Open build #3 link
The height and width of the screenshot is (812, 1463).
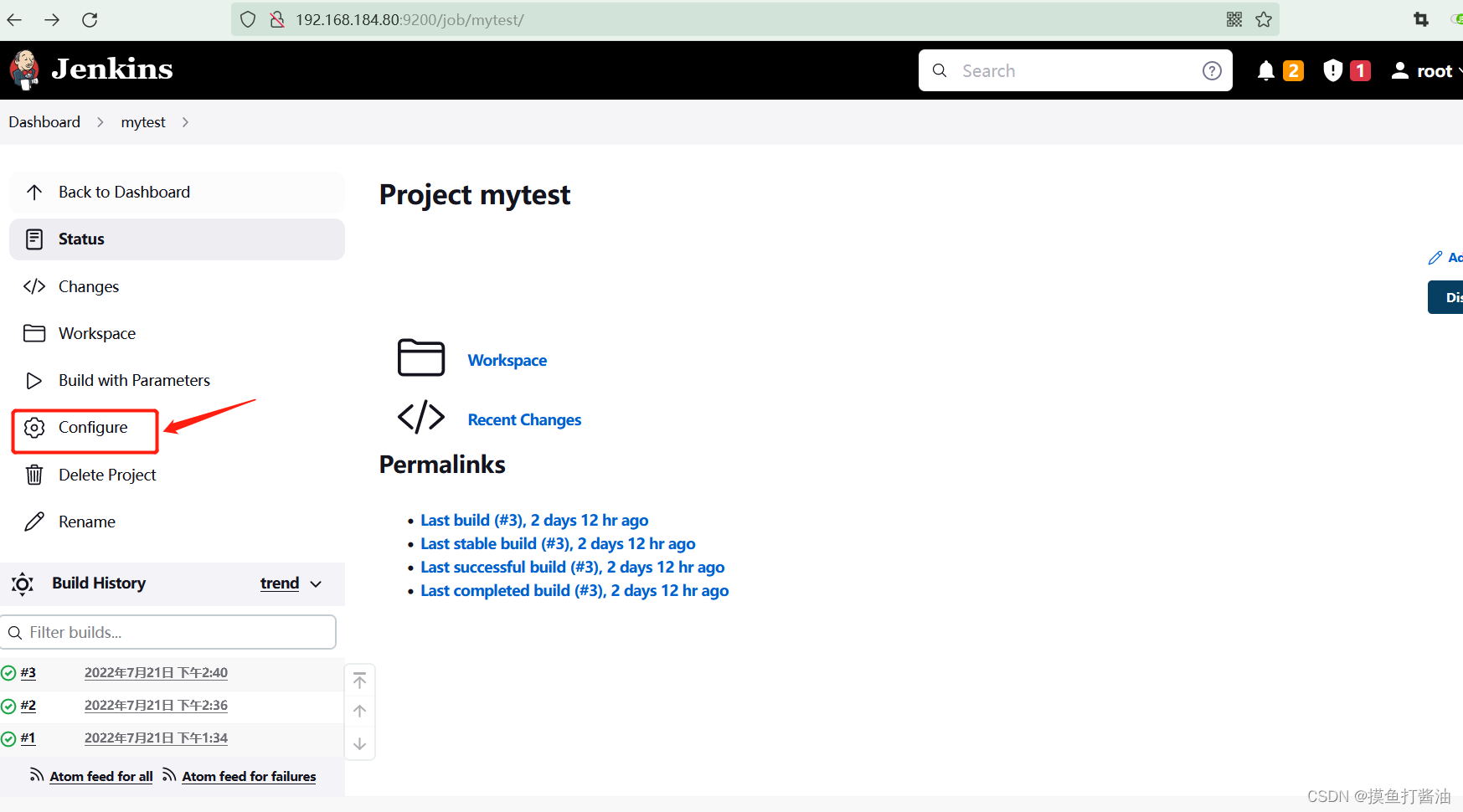point(28,672)
